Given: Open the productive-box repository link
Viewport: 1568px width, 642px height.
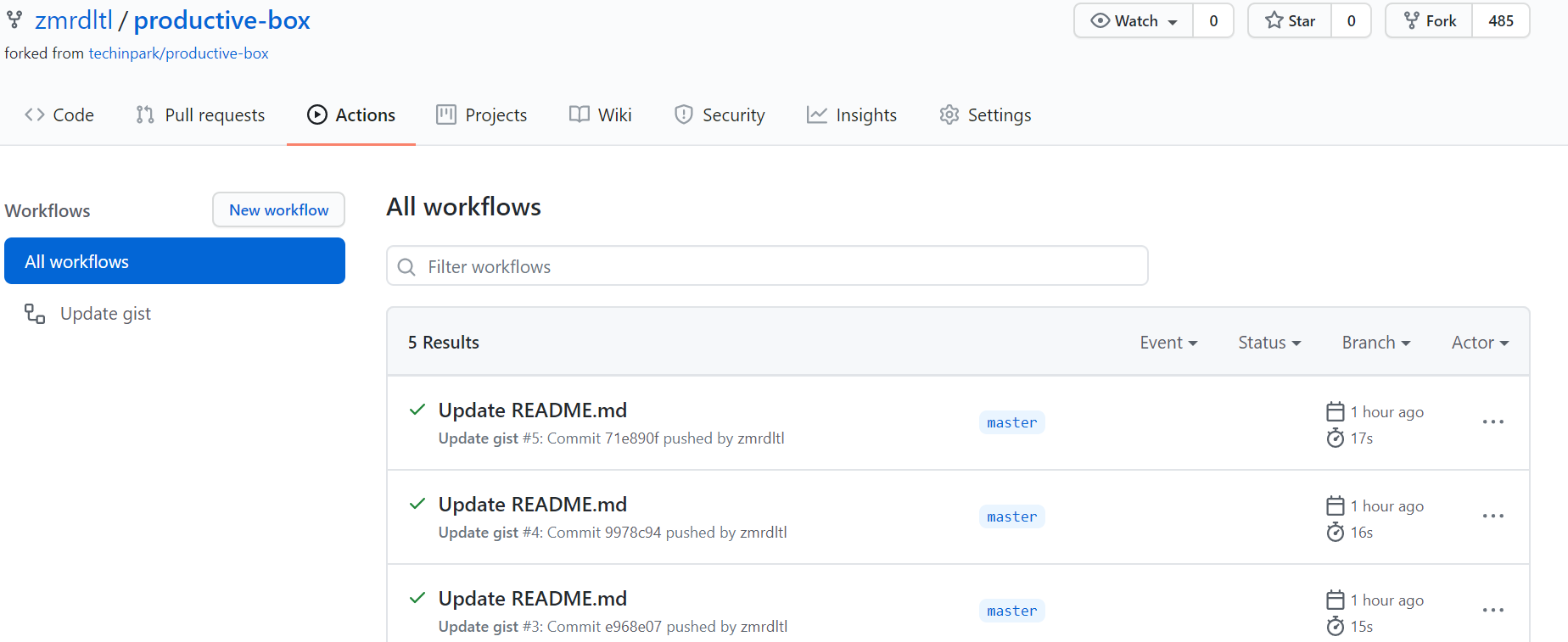Looking at the screenshot, I should [x=222, y=20].
